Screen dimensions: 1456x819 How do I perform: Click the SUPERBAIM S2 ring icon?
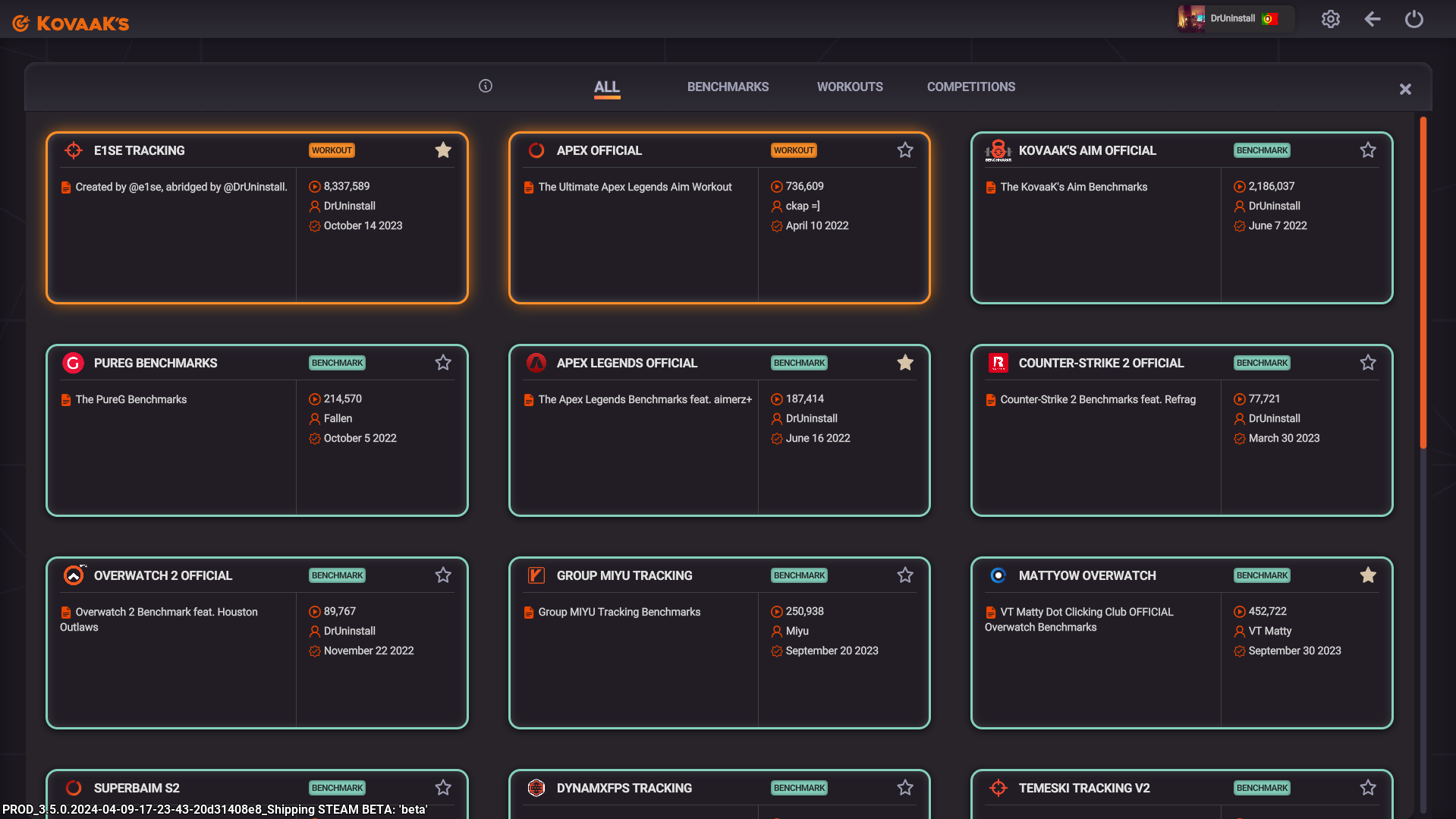[x=74, y=788]
